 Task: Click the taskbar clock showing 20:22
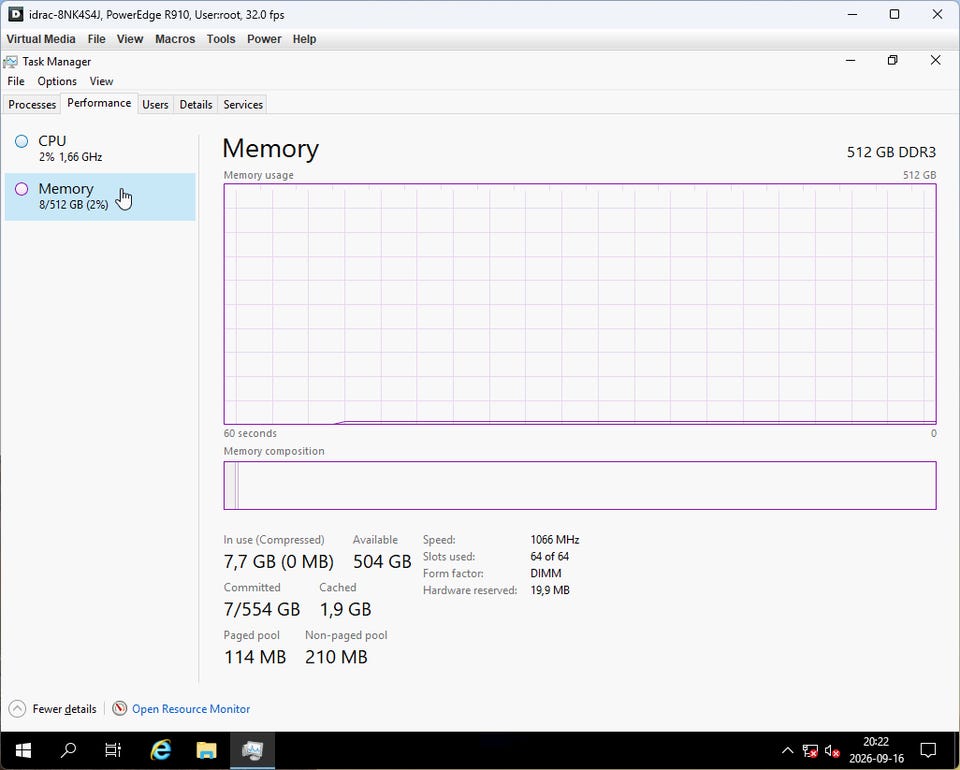pos(876,742)
